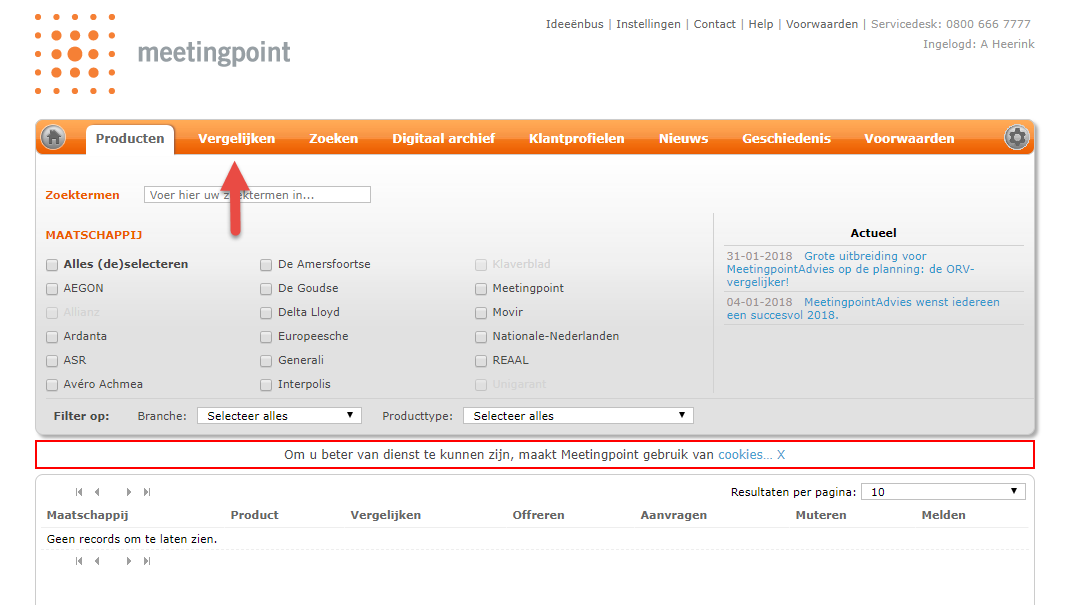1073x605 pixels.
Task: Click the Aanvragen column header
Action: [x=673, y=515]
